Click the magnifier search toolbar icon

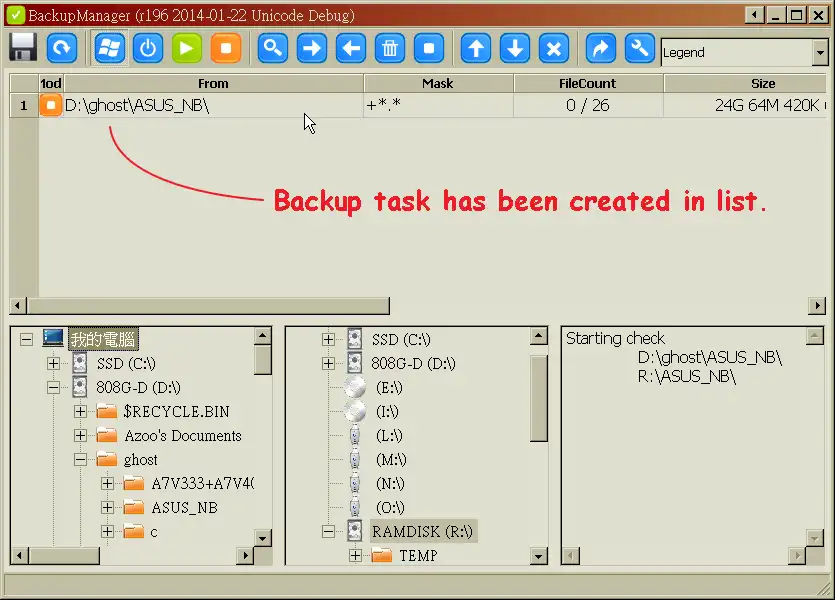coord(273,48)
